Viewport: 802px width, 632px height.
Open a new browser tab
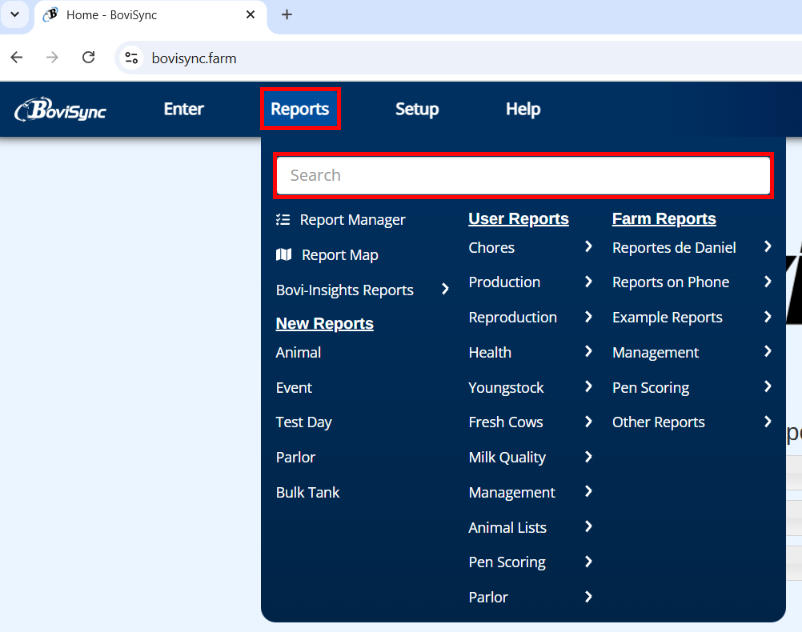click(287, 15)
